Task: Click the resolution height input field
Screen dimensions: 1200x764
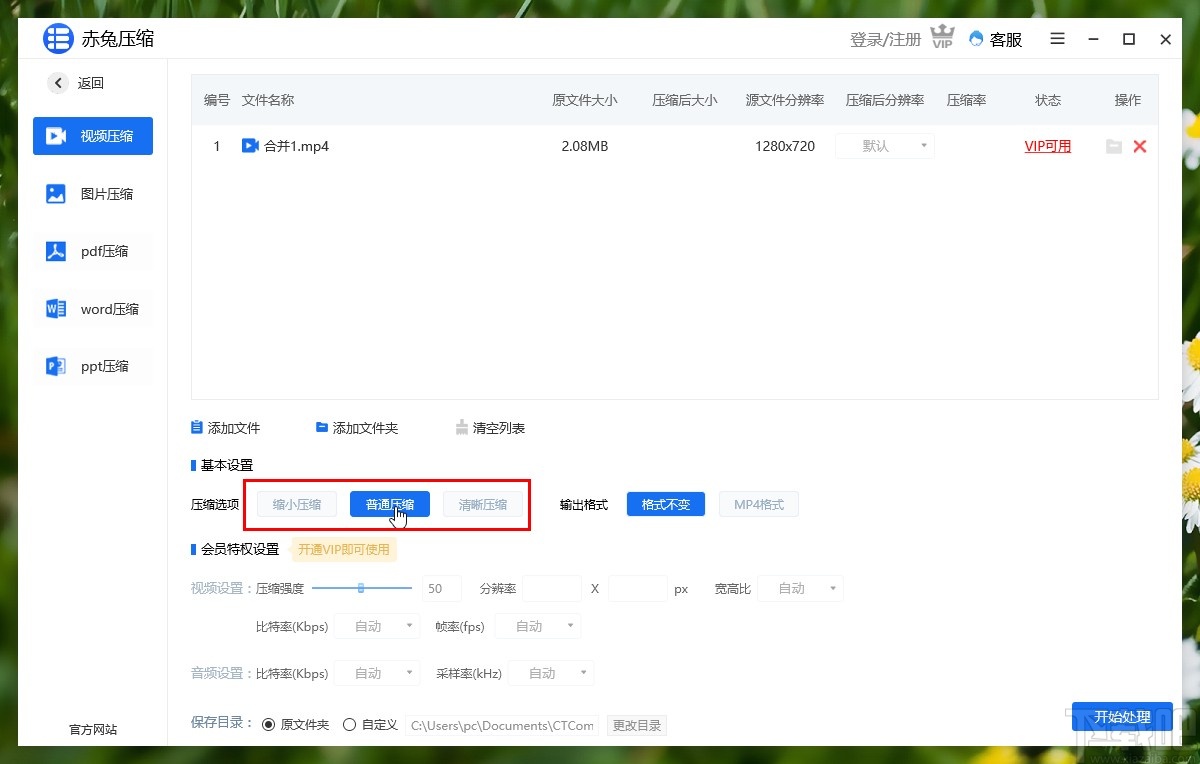Action: click(x=638, y=588)
